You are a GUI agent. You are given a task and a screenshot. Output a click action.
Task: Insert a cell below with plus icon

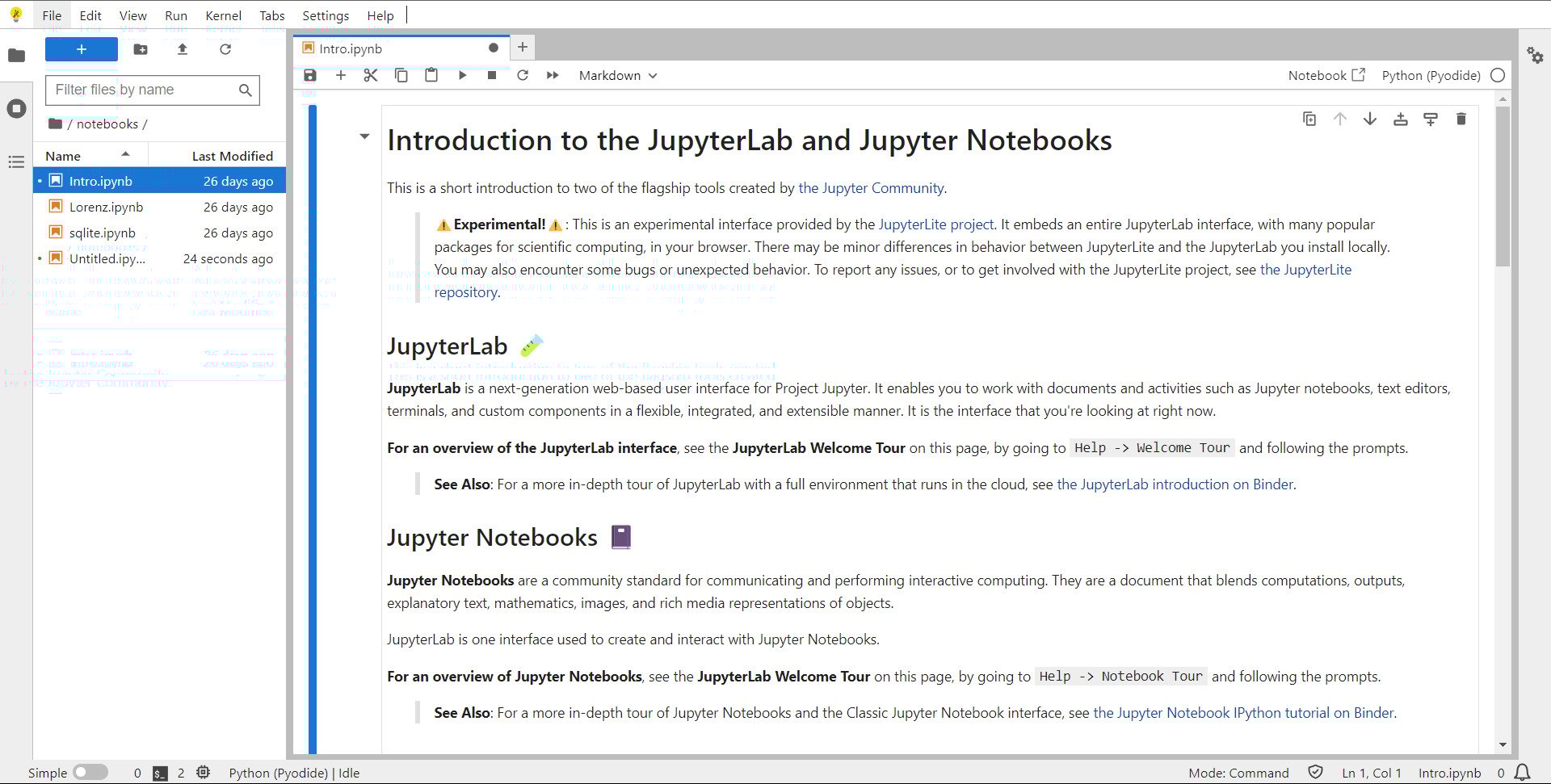341,75
